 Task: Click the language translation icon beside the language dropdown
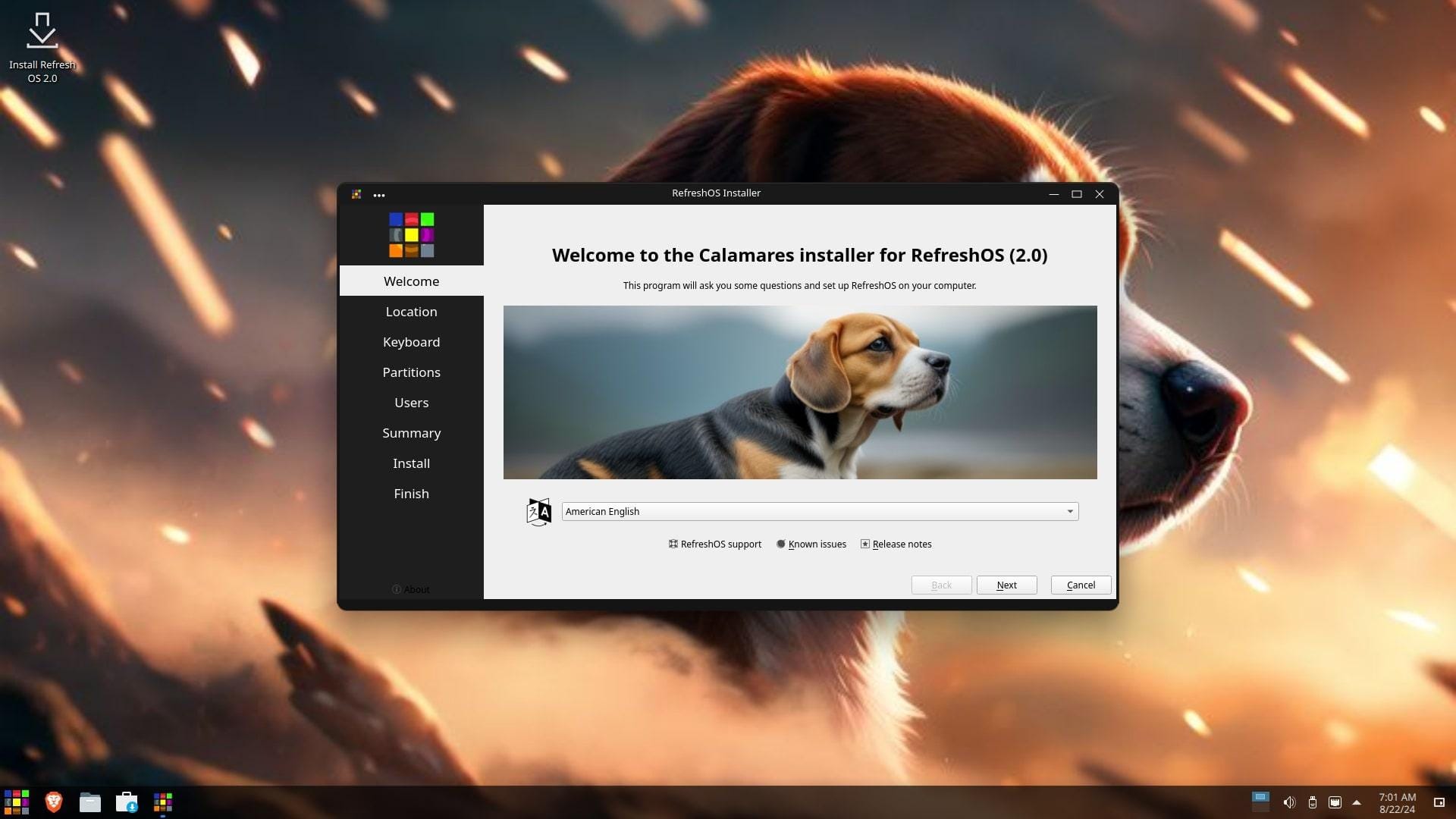tap(538, 512)
